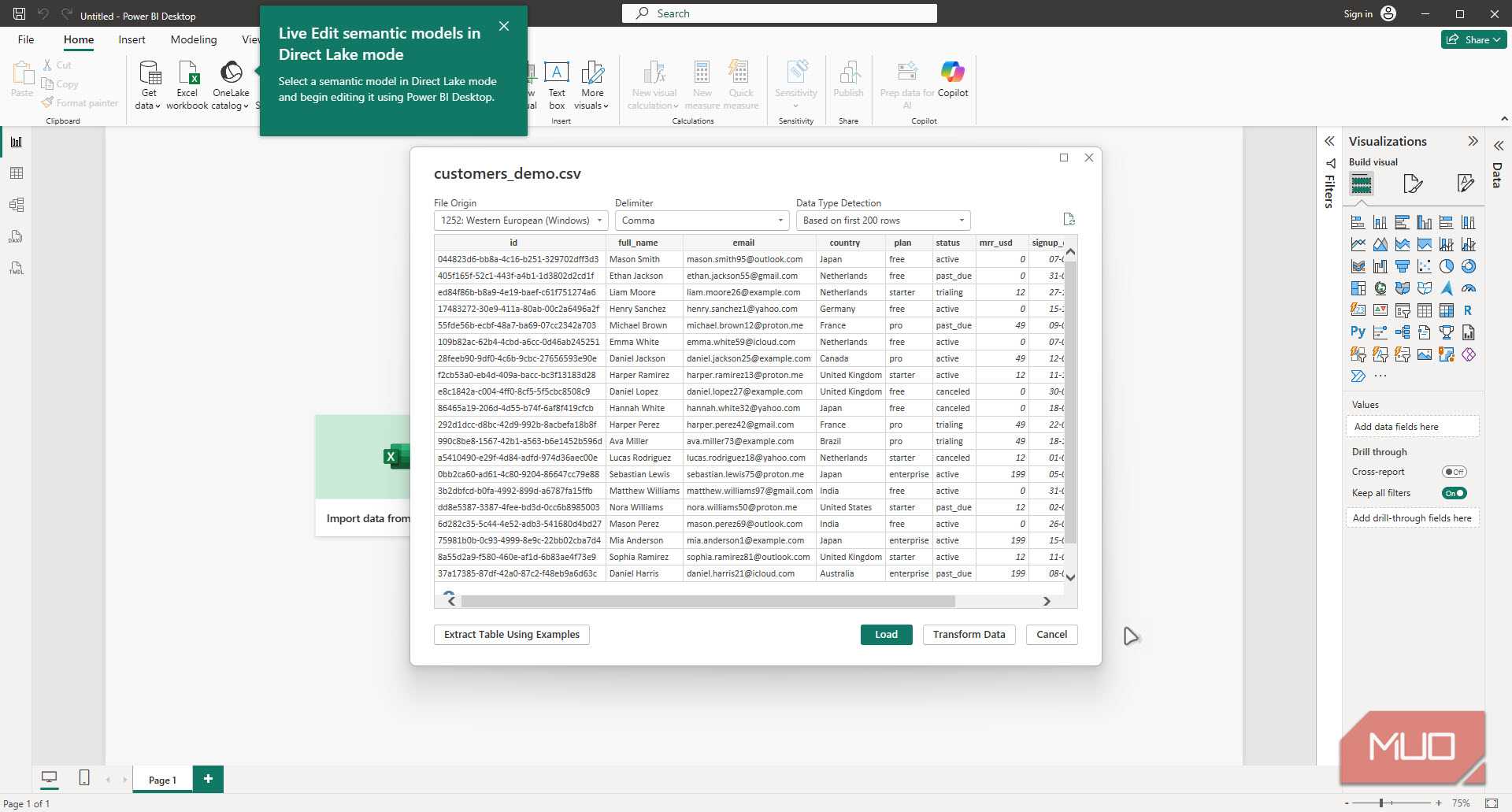Click the Add data fields here well
The image size is (1512, 812).
coord(1412,426)
